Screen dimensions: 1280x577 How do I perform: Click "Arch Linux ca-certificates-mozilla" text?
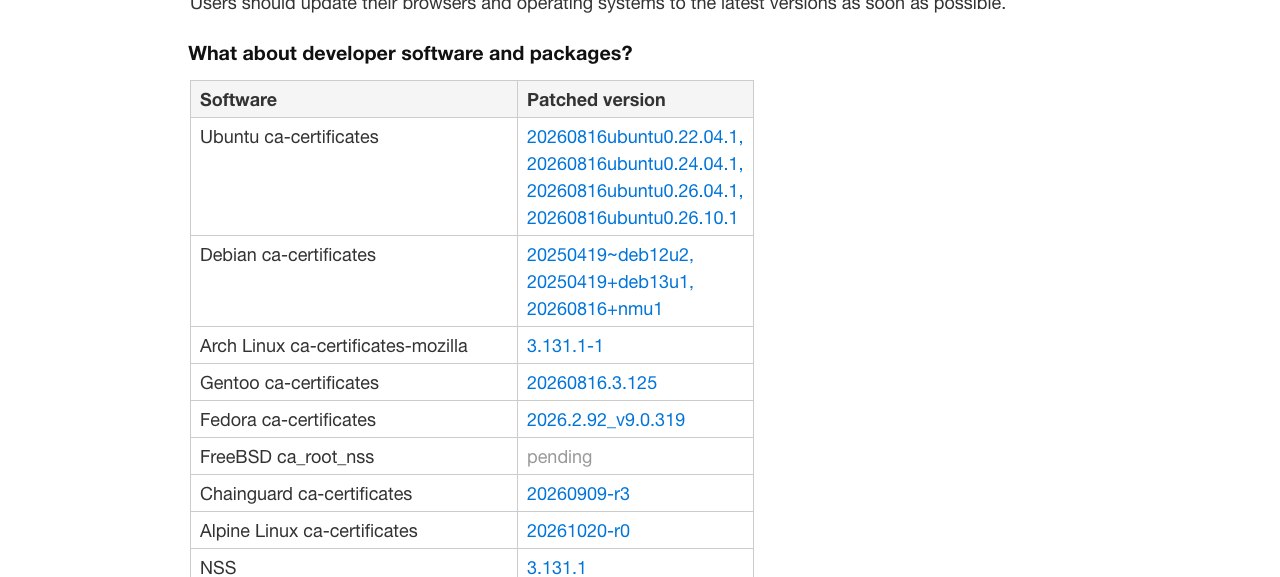(334, 346)
